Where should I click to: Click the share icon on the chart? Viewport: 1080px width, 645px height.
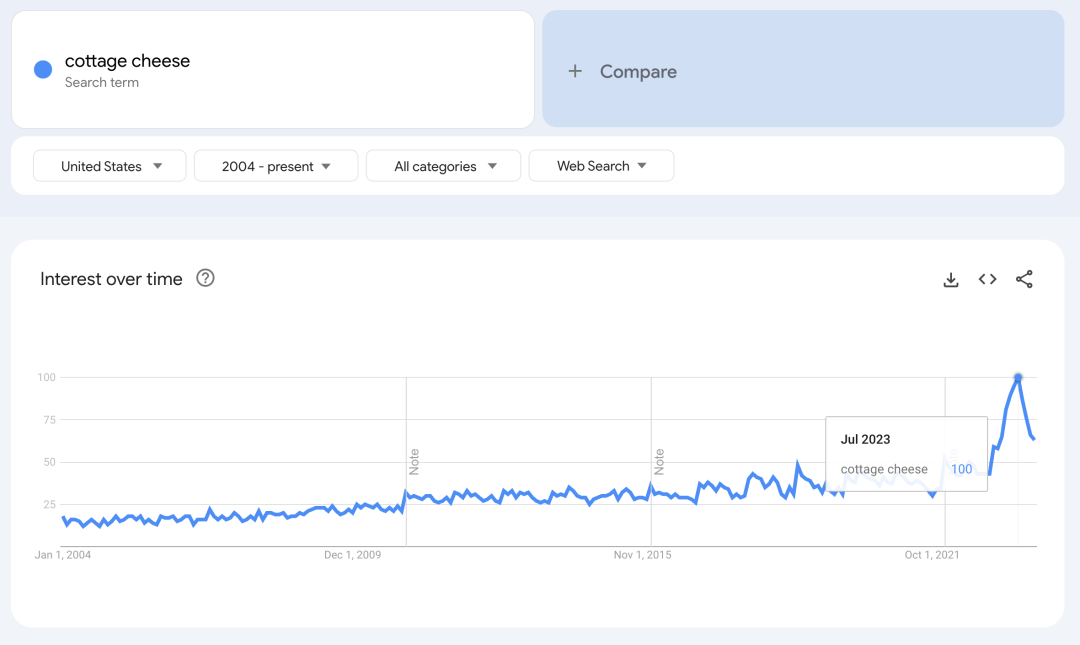[1024, 279]
